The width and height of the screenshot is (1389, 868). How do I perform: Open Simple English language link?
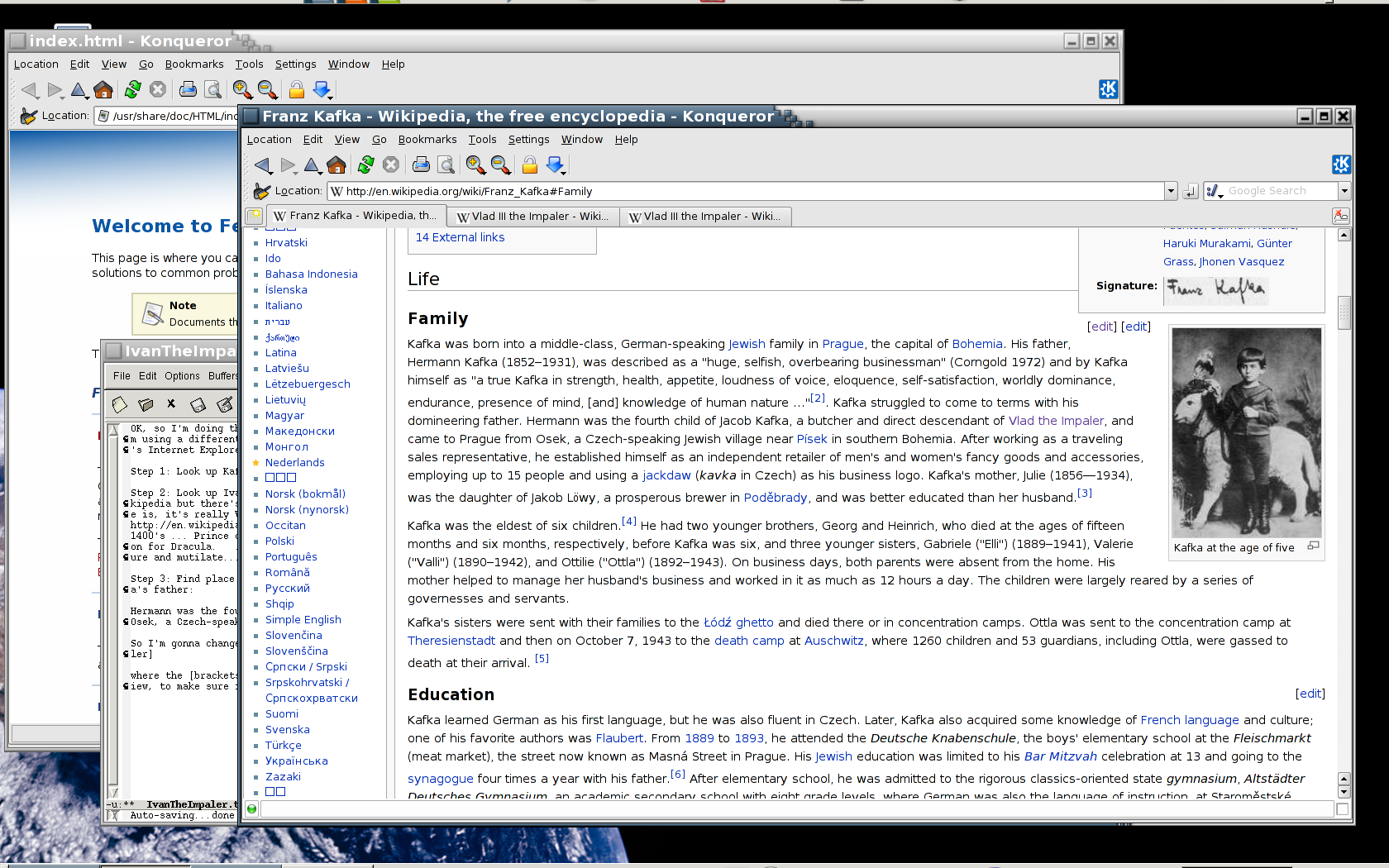pyautogui.click(x=303, y=620)
